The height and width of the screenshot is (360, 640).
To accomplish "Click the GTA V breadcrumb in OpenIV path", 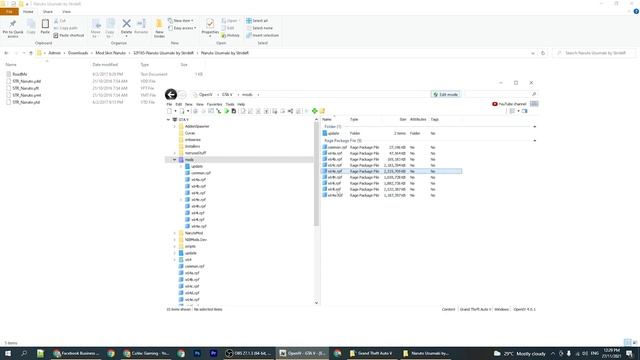I will point(227,95).
